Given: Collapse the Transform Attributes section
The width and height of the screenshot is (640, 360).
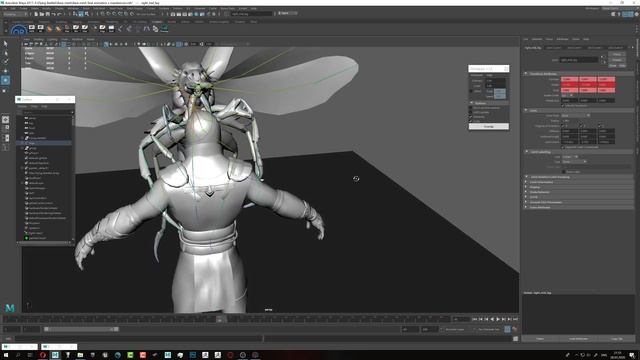Looking at the screenshot, I should tap(526, 74).
